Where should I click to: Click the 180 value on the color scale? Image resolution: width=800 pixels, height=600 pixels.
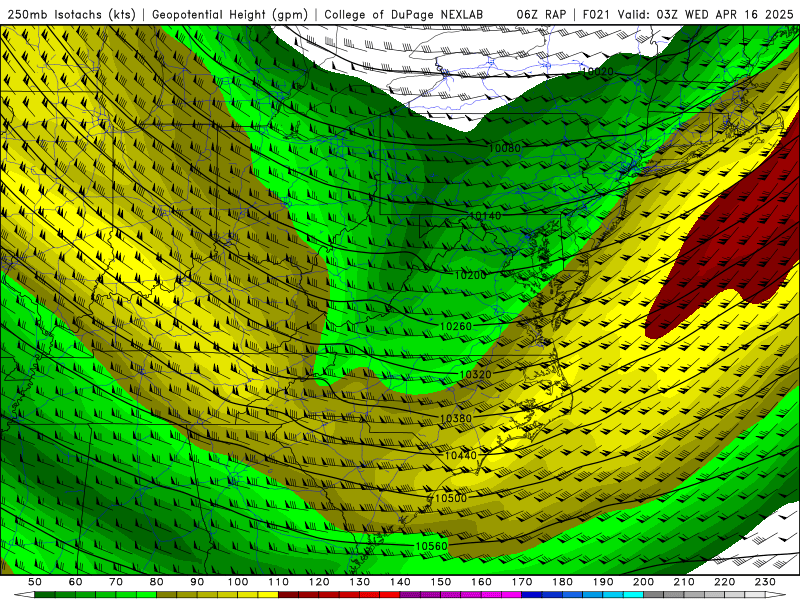click(x=562, y=582)
